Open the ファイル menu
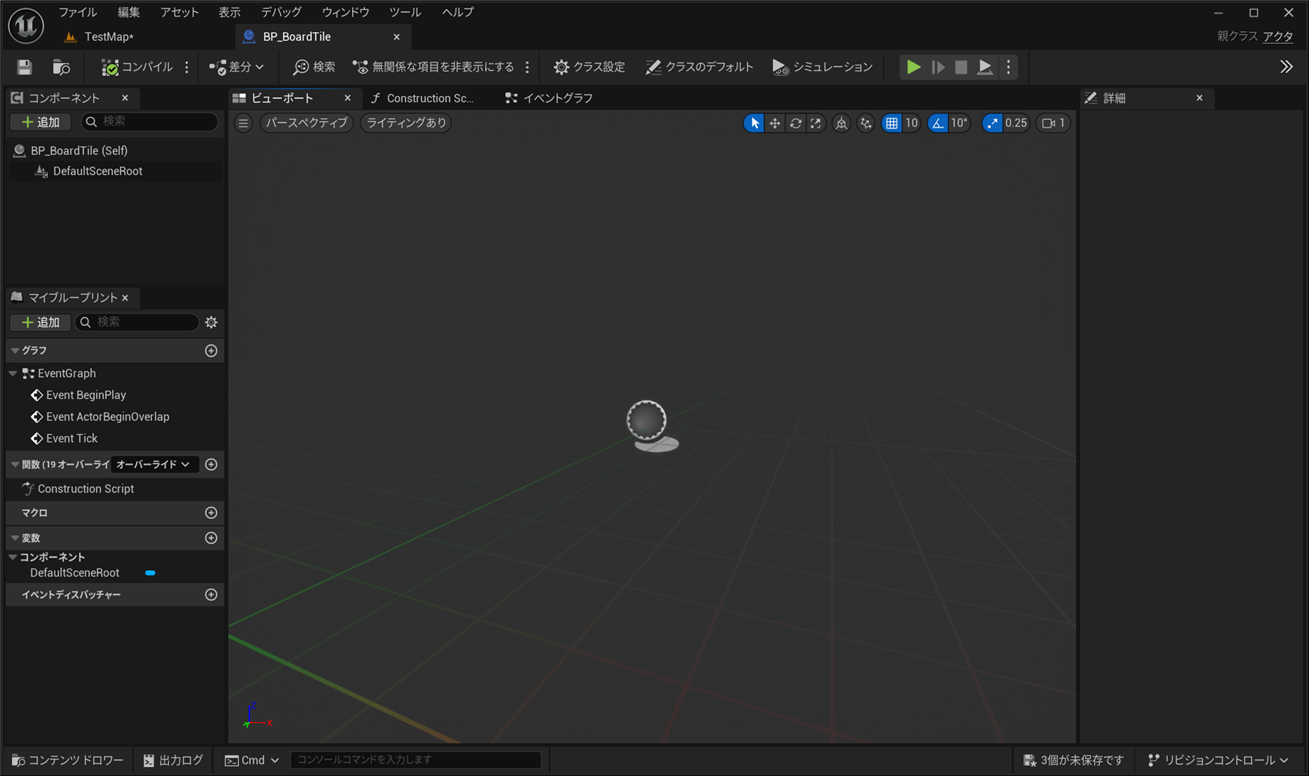 point(78,12)
